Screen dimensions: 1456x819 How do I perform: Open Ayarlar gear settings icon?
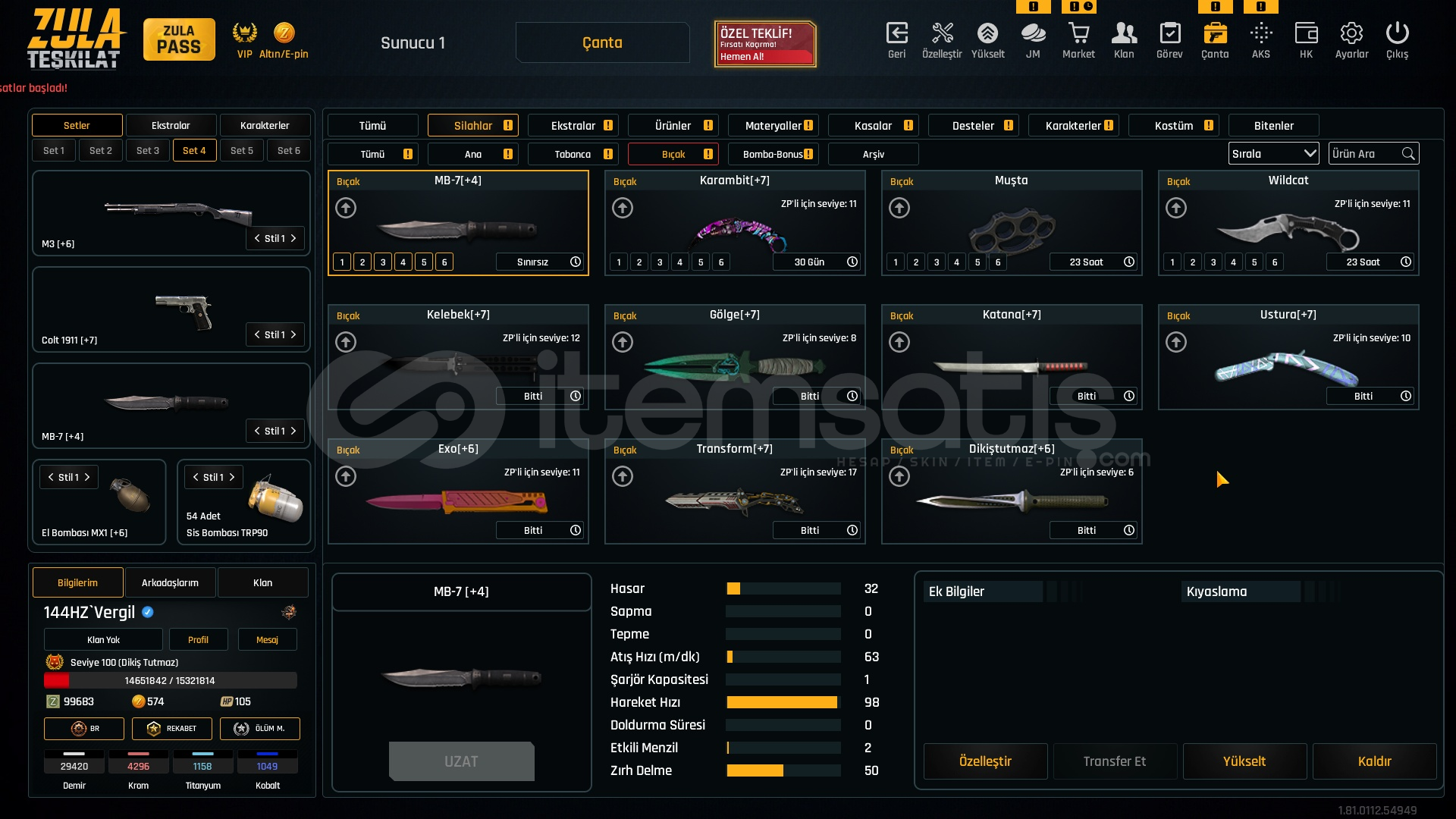tap(1351, 34)
